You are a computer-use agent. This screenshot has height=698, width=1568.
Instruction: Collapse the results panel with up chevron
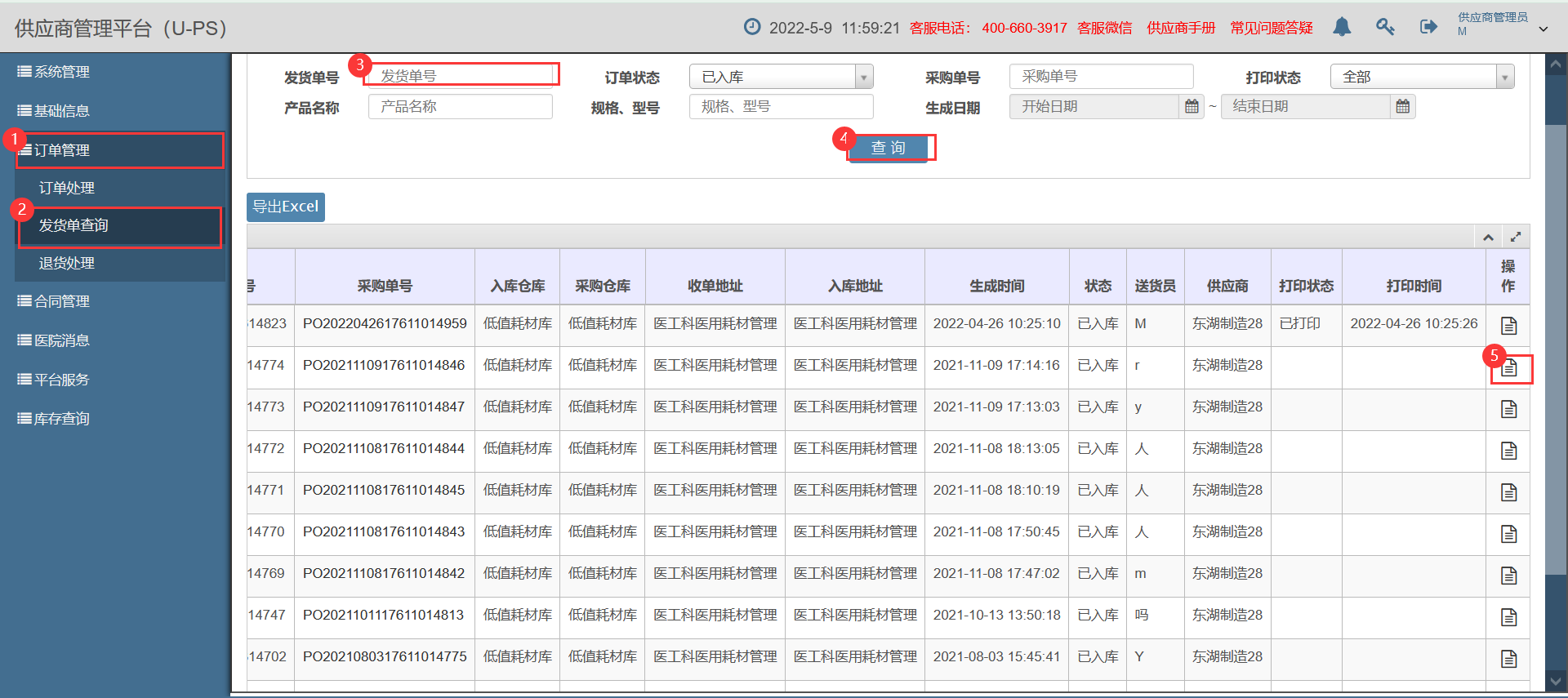pos(1488,237)
